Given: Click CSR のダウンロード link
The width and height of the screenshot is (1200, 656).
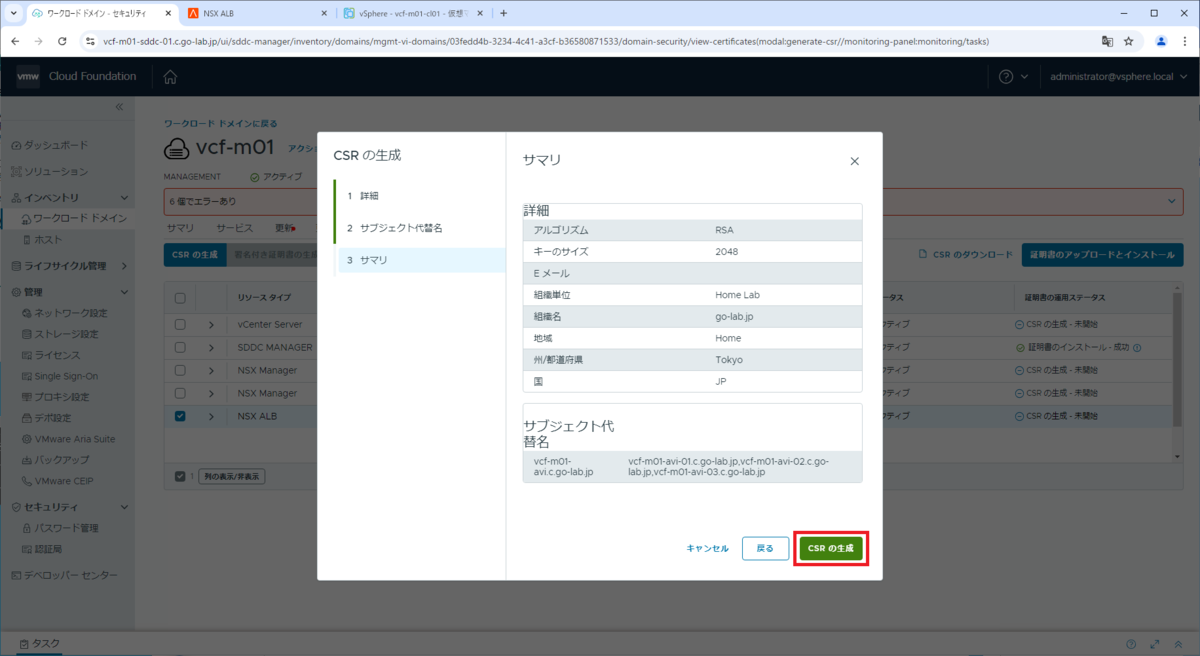Looking at the screenshot, I should pyautogui.click(x=966, y=255).
